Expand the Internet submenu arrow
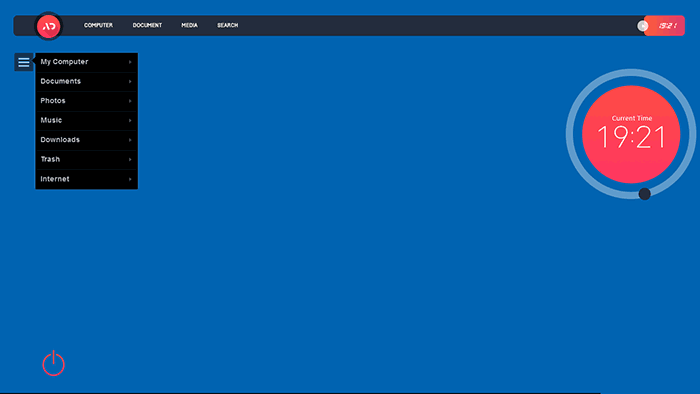This screenshot has width=700, height=394. click(130, 179)
